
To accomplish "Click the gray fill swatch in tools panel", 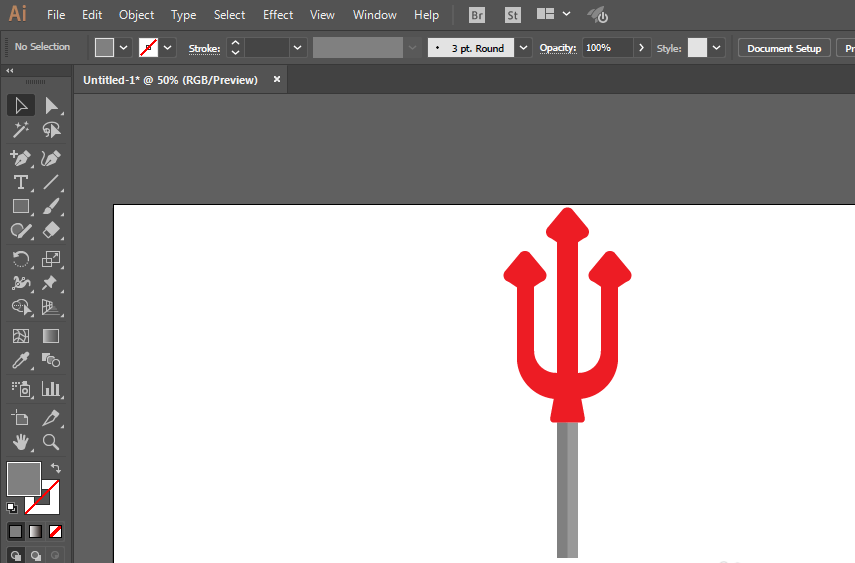I will [x=23, y=478].
